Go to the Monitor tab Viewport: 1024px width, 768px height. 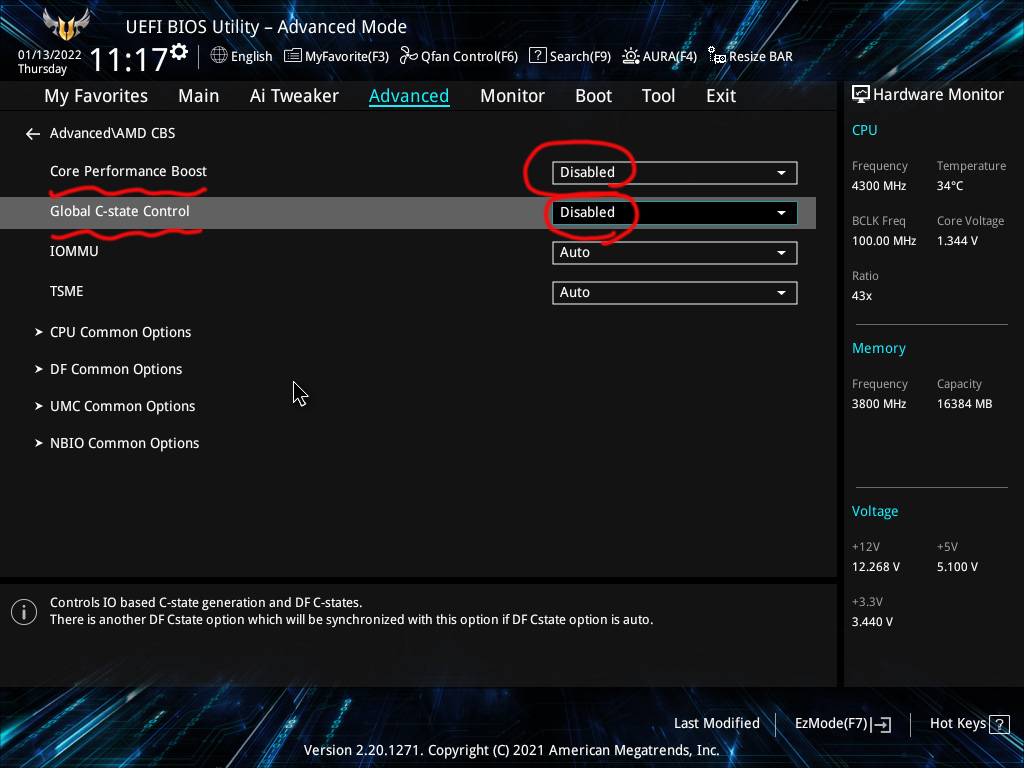512,96
